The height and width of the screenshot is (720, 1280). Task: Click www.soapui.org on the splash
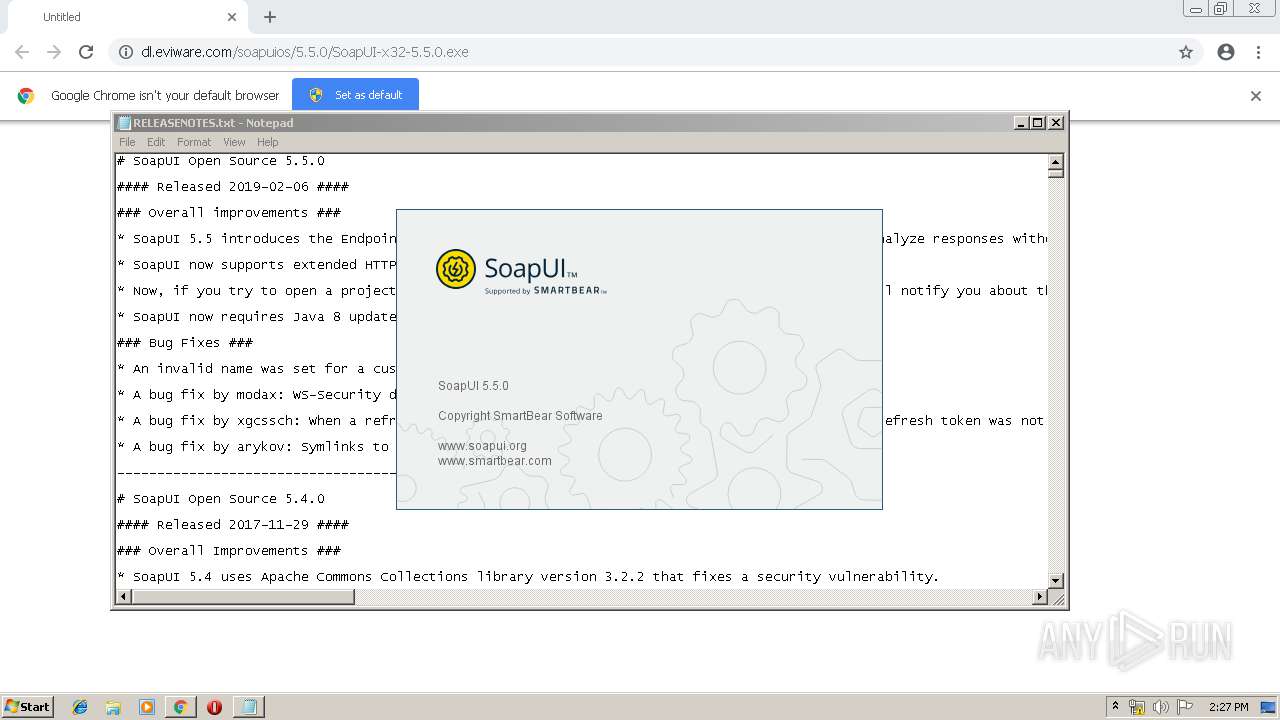482,446
